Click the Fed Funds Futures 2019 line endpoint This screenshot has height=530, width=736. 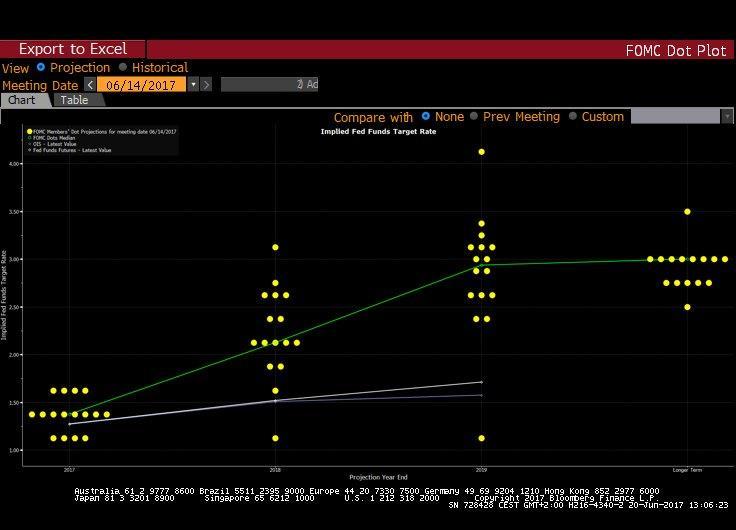[481, 382]
